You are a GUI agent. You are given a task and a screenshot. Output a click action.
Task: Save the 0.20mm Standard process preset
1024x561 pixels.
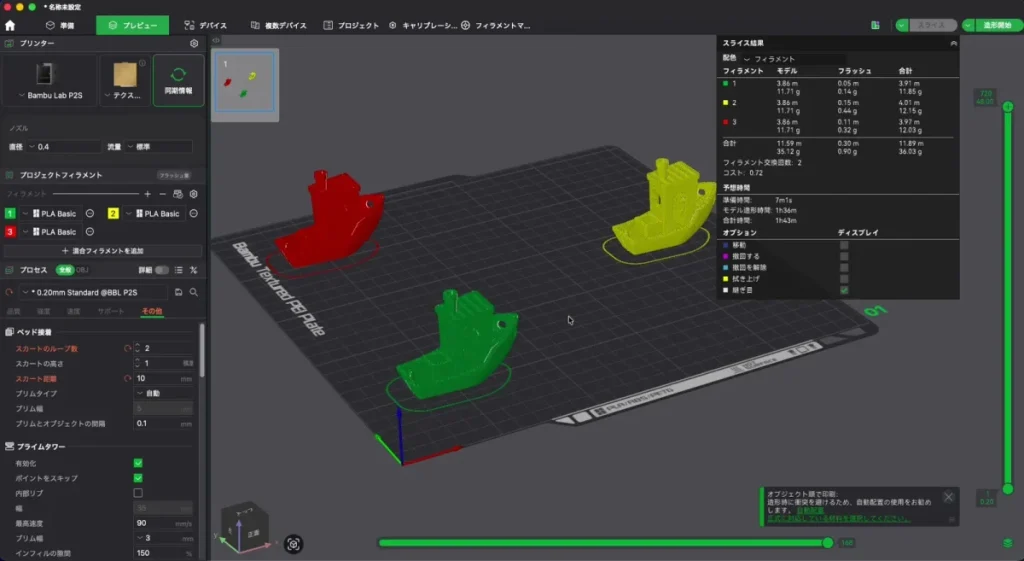(x=178, y=292)
